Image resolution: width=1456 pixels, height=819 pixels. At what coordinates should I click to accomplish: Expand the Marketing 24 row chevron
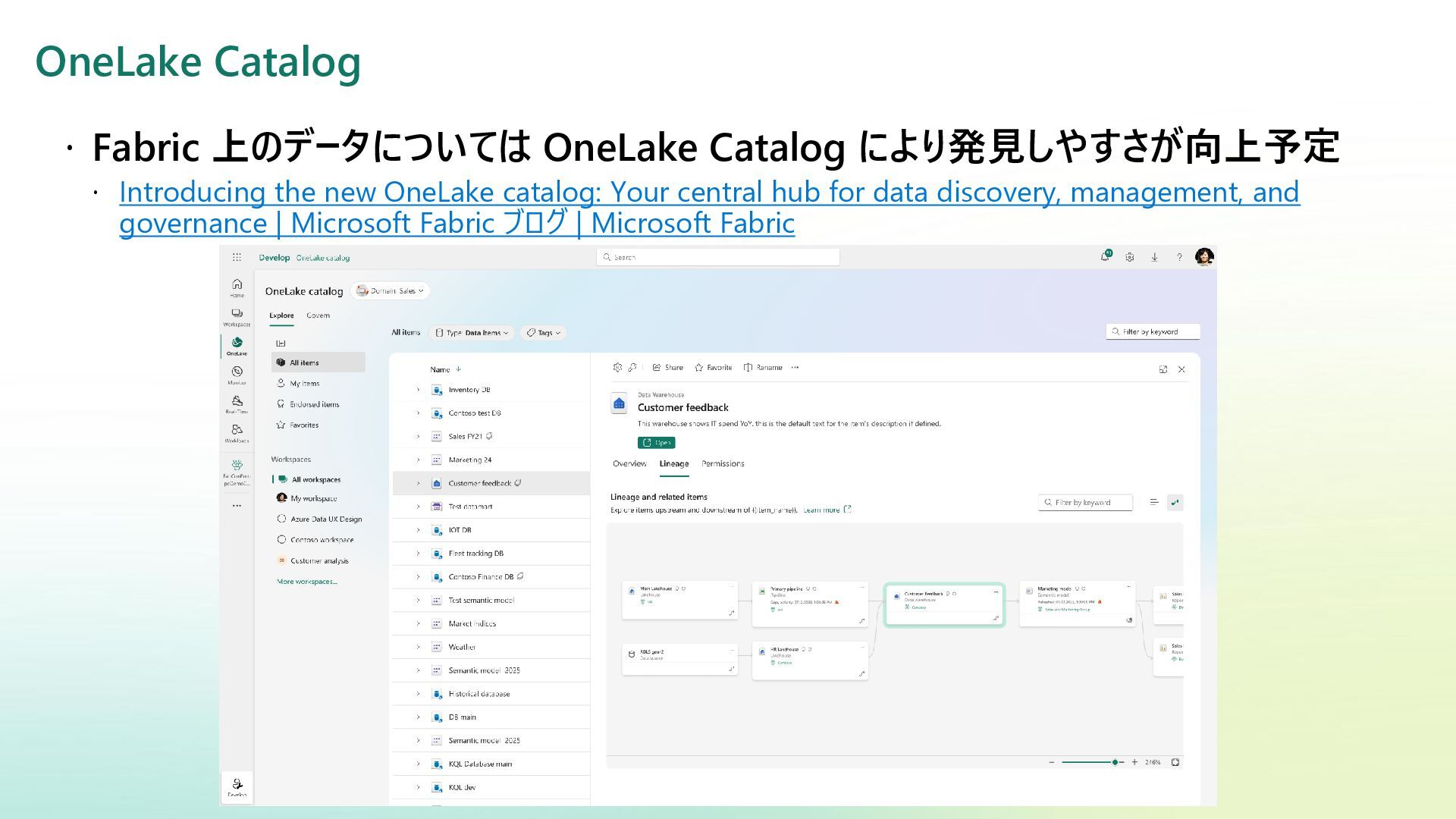coord(418,460)
